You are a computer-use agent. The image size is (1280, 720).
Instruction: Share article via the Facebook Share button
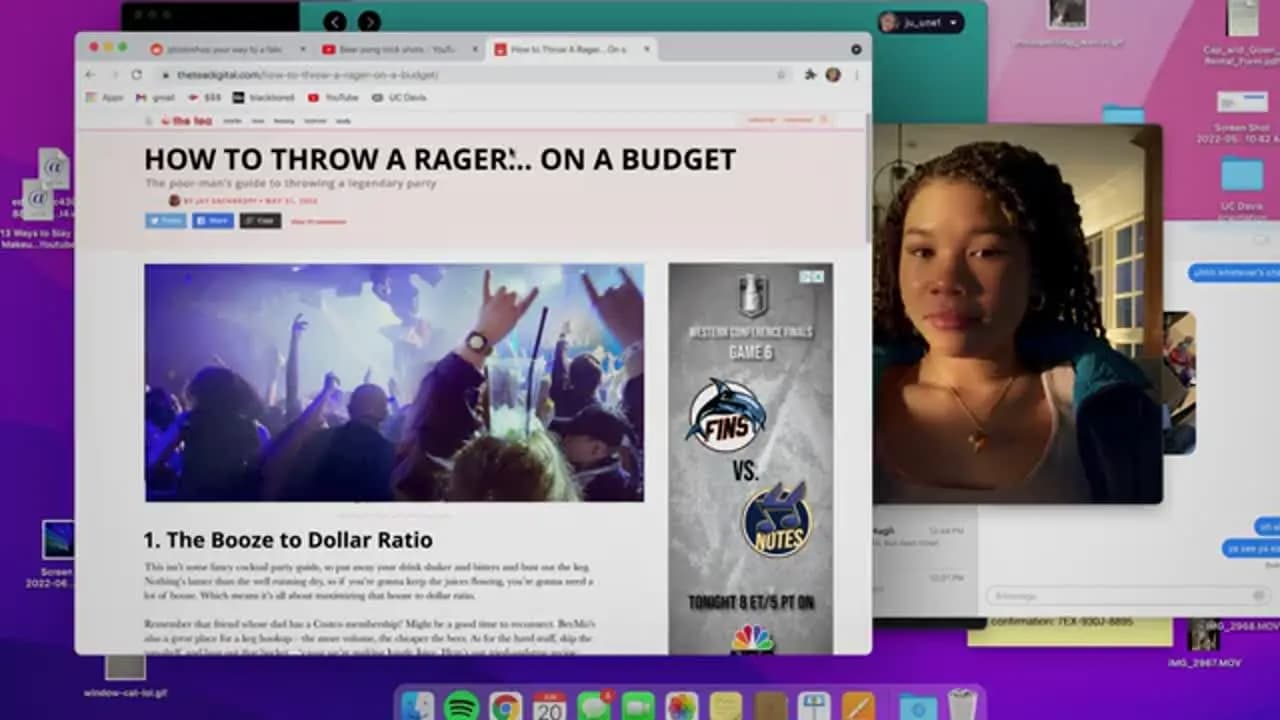coord(213,221)
